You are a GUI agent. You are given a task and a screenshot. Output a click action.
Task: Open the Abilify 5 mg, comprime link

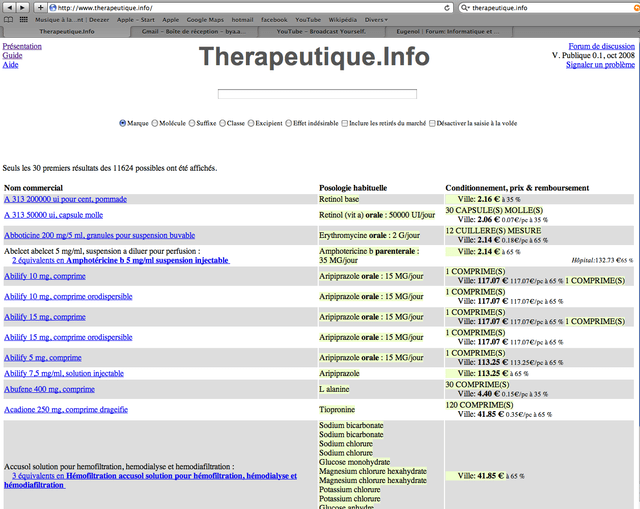(x=43, y=357)
